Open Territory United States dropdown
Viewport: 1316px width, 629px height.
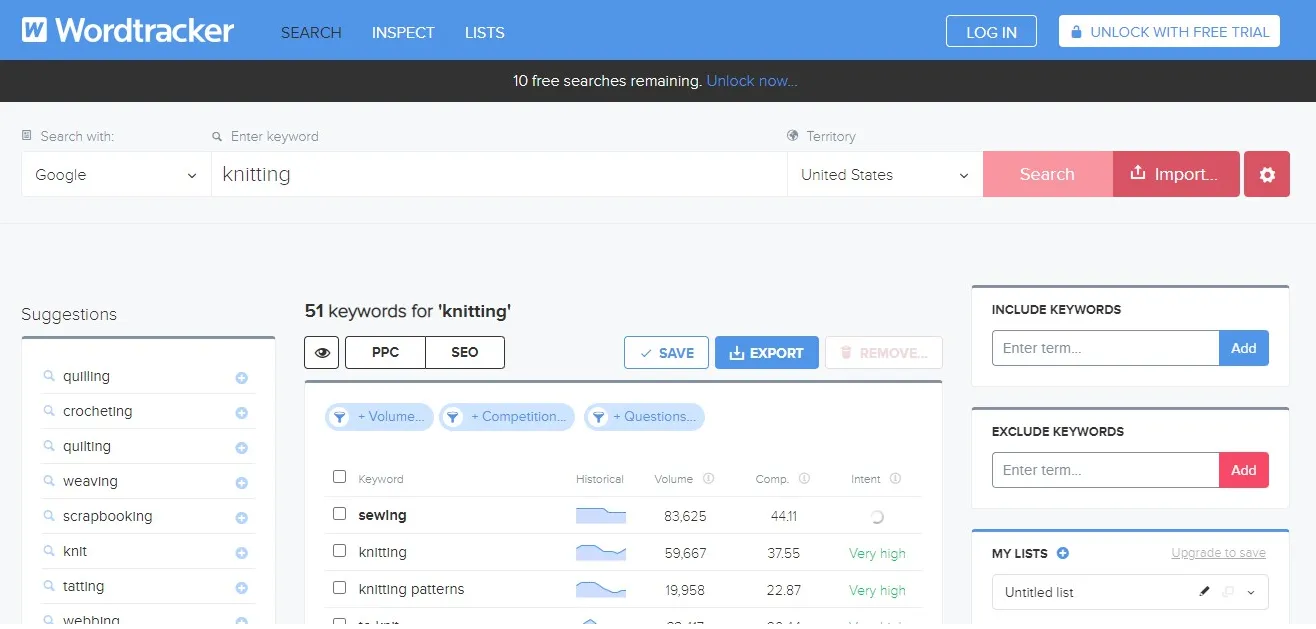(885, 174)
